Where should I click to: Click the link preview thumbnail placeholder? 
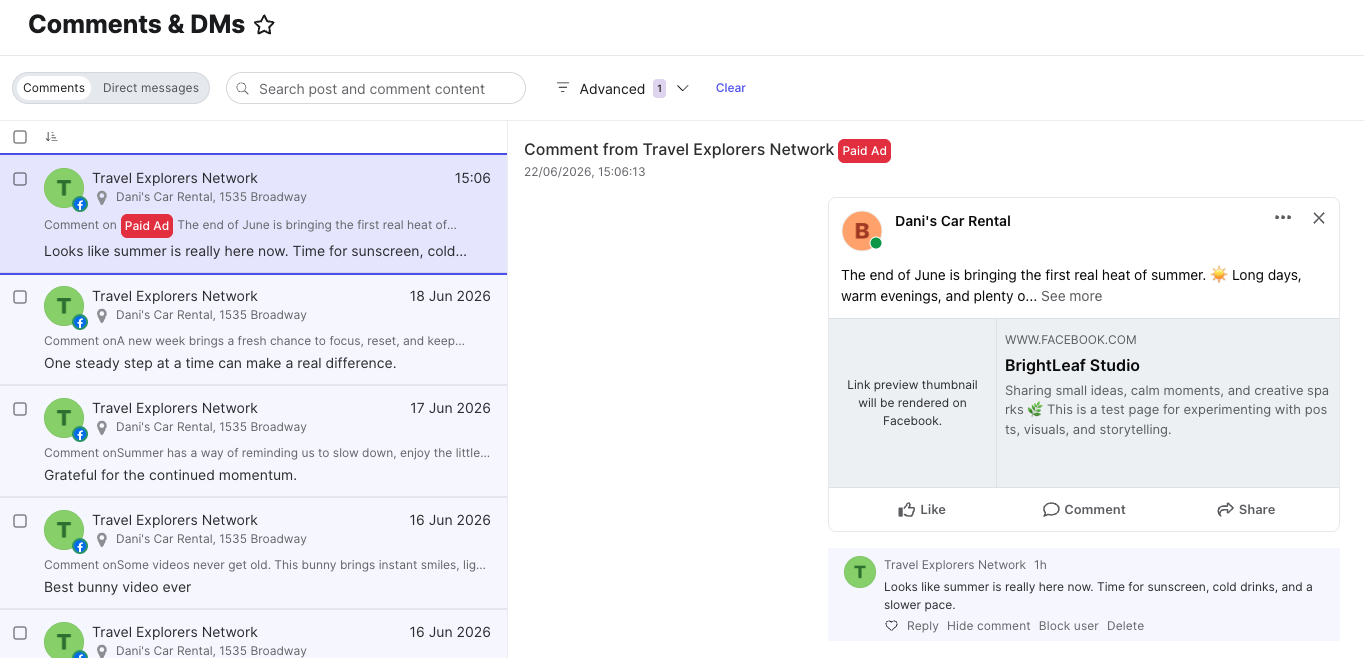912,403
